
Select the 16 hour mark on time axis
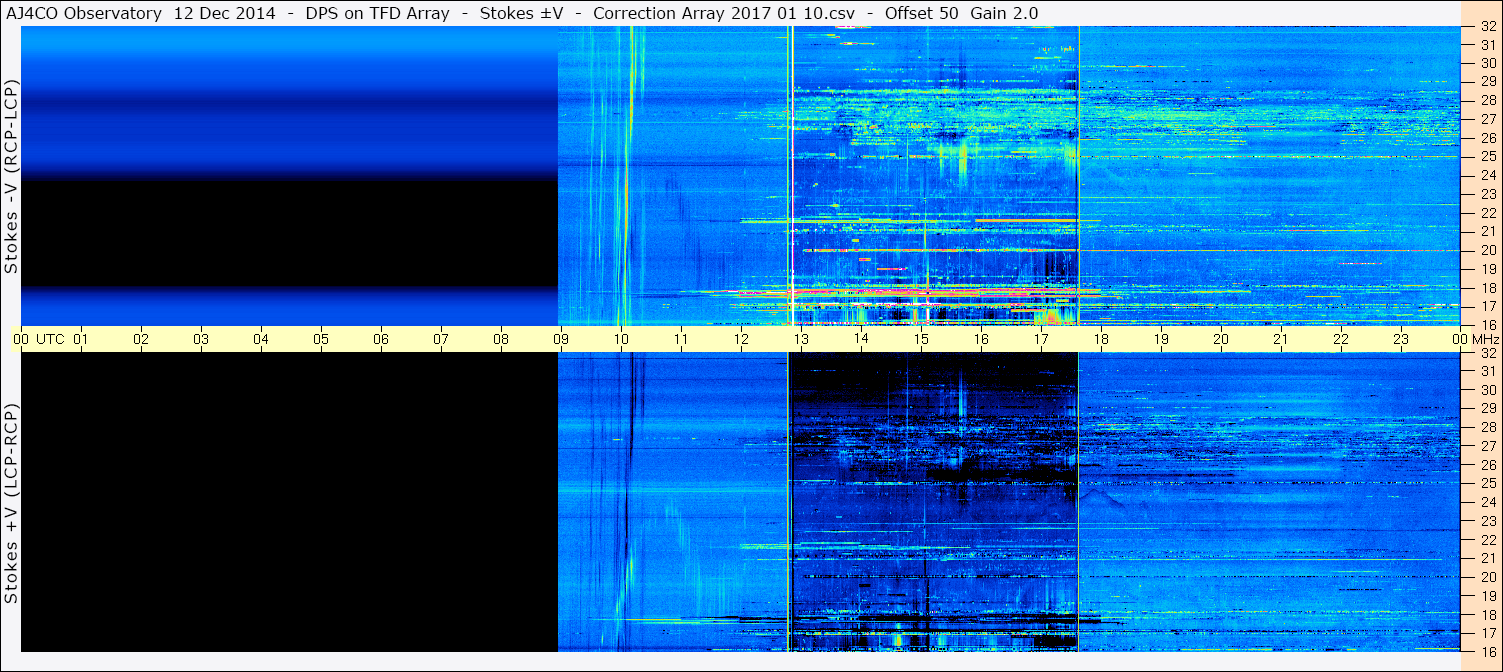[981, 340]
